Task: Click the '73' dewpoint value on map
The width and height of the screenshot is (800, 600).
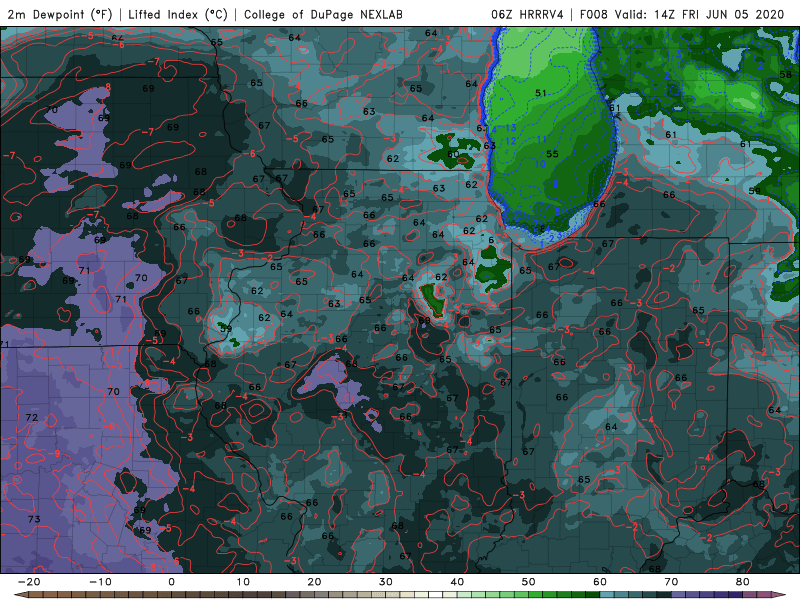Action: click(34, 519)
